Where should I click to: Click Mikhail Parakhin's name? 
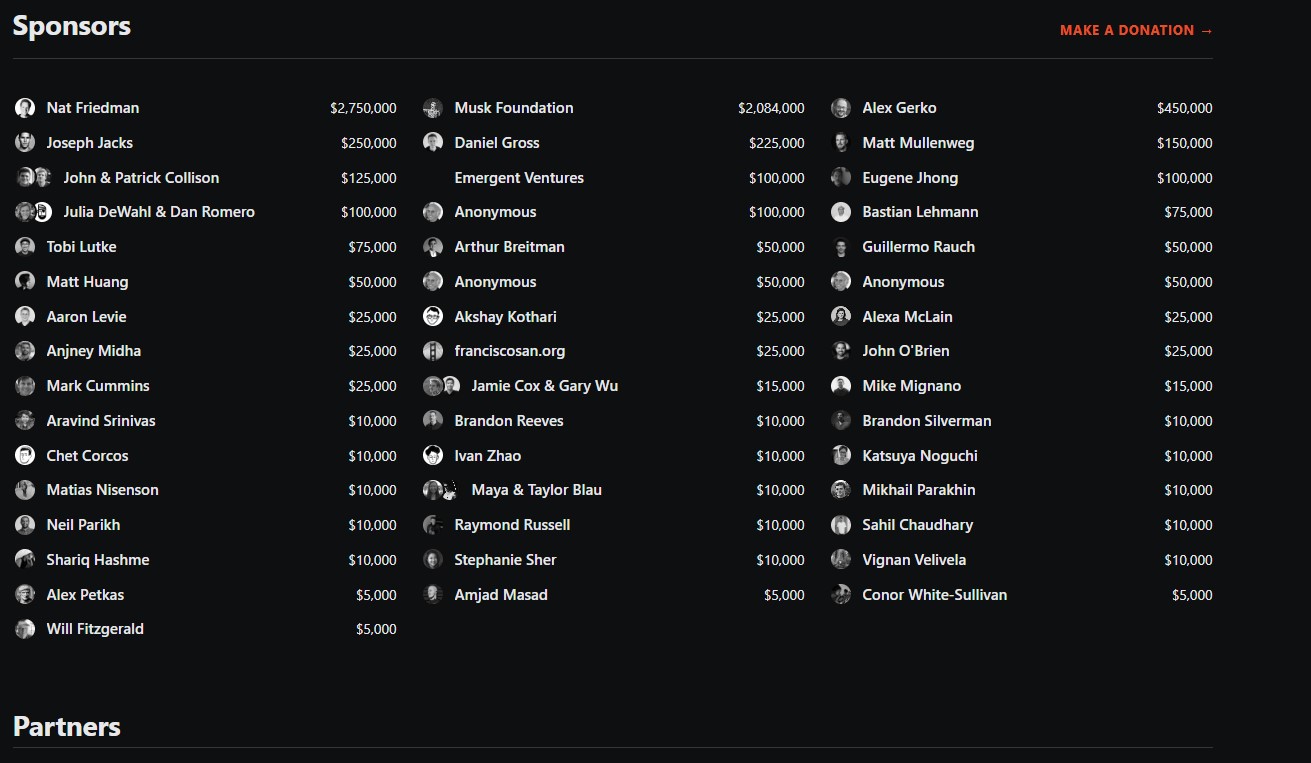click(919, 490)
